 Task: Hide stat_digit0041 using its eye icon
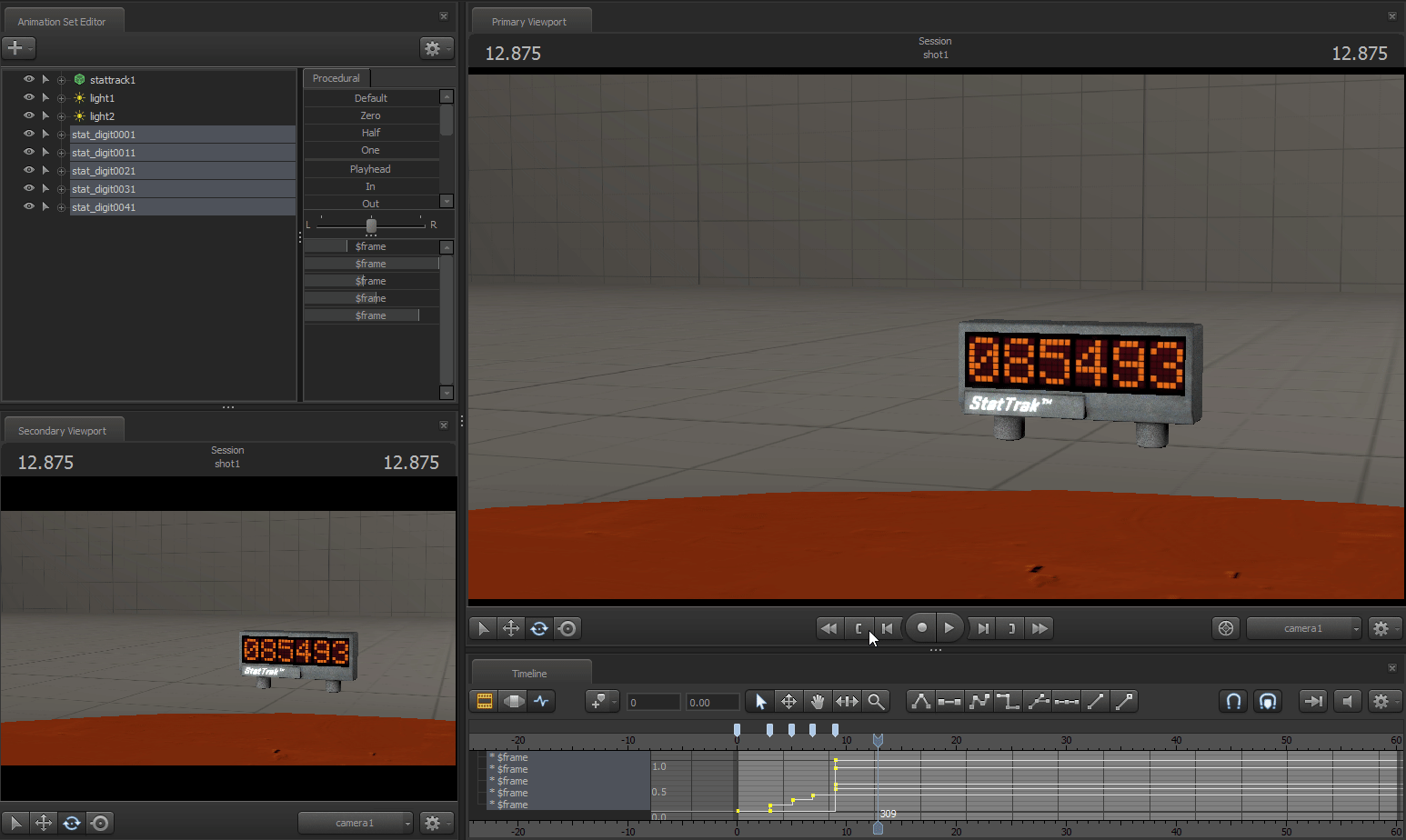pyautogui.click(x=29, y=206)
